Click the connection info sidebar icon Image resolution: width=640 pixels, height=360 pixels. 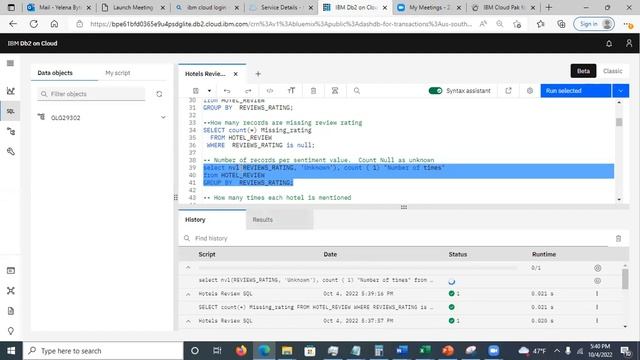coord(11,271)
